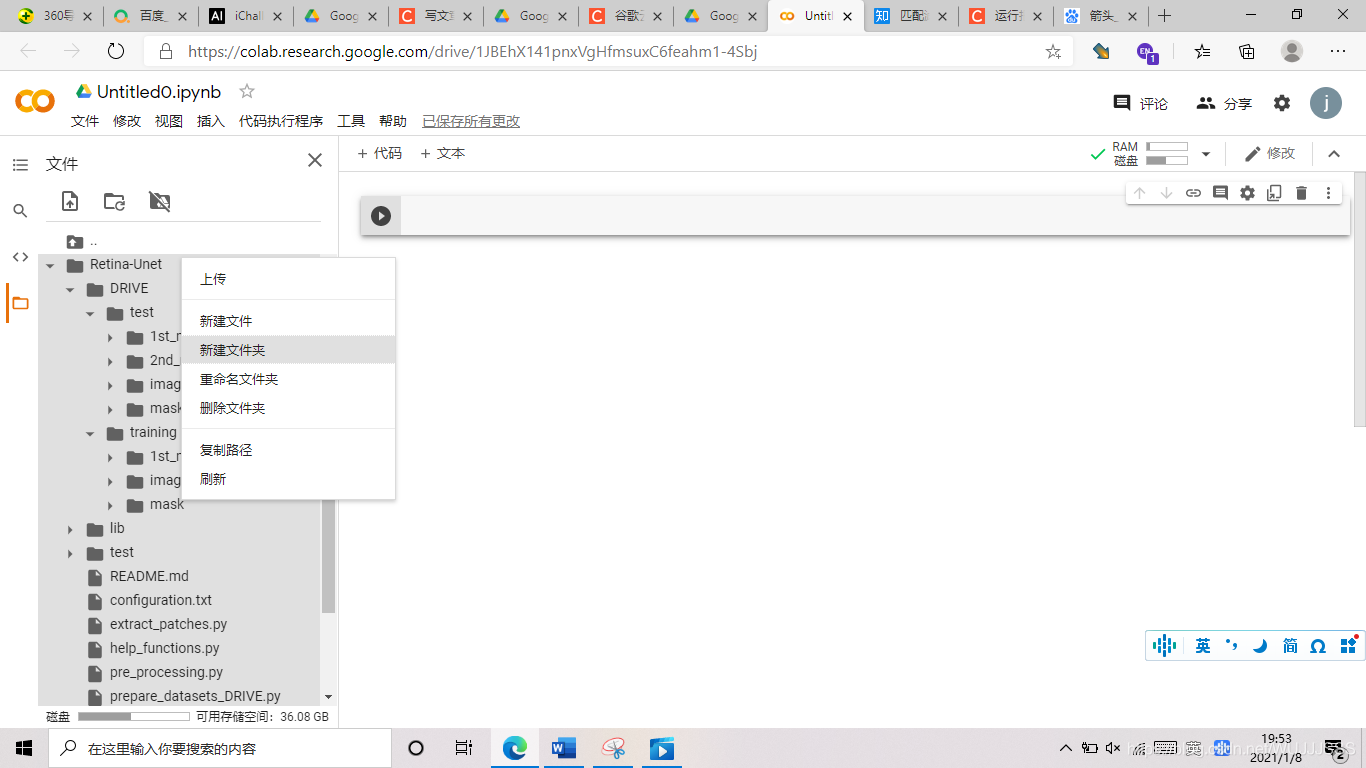
Task: Choose 重命名文件夹 from context menu
Action: pyautogui.click(x=288, y=379)
